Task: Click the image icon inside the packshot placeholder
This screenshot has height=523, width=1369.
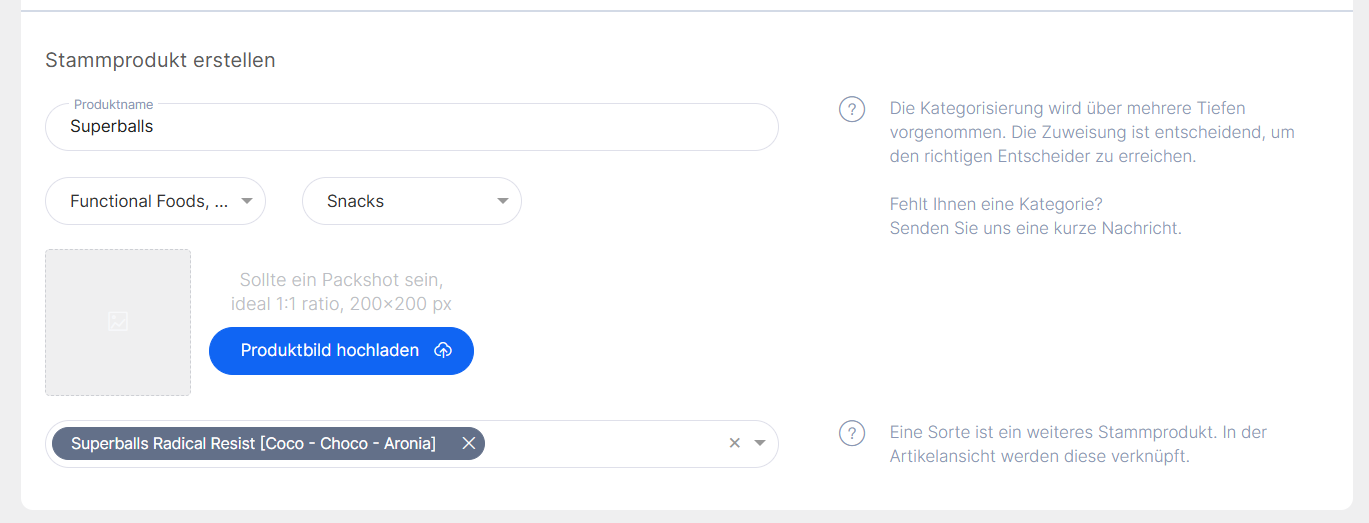Action: pyautogui.click(x=118, y=321)
